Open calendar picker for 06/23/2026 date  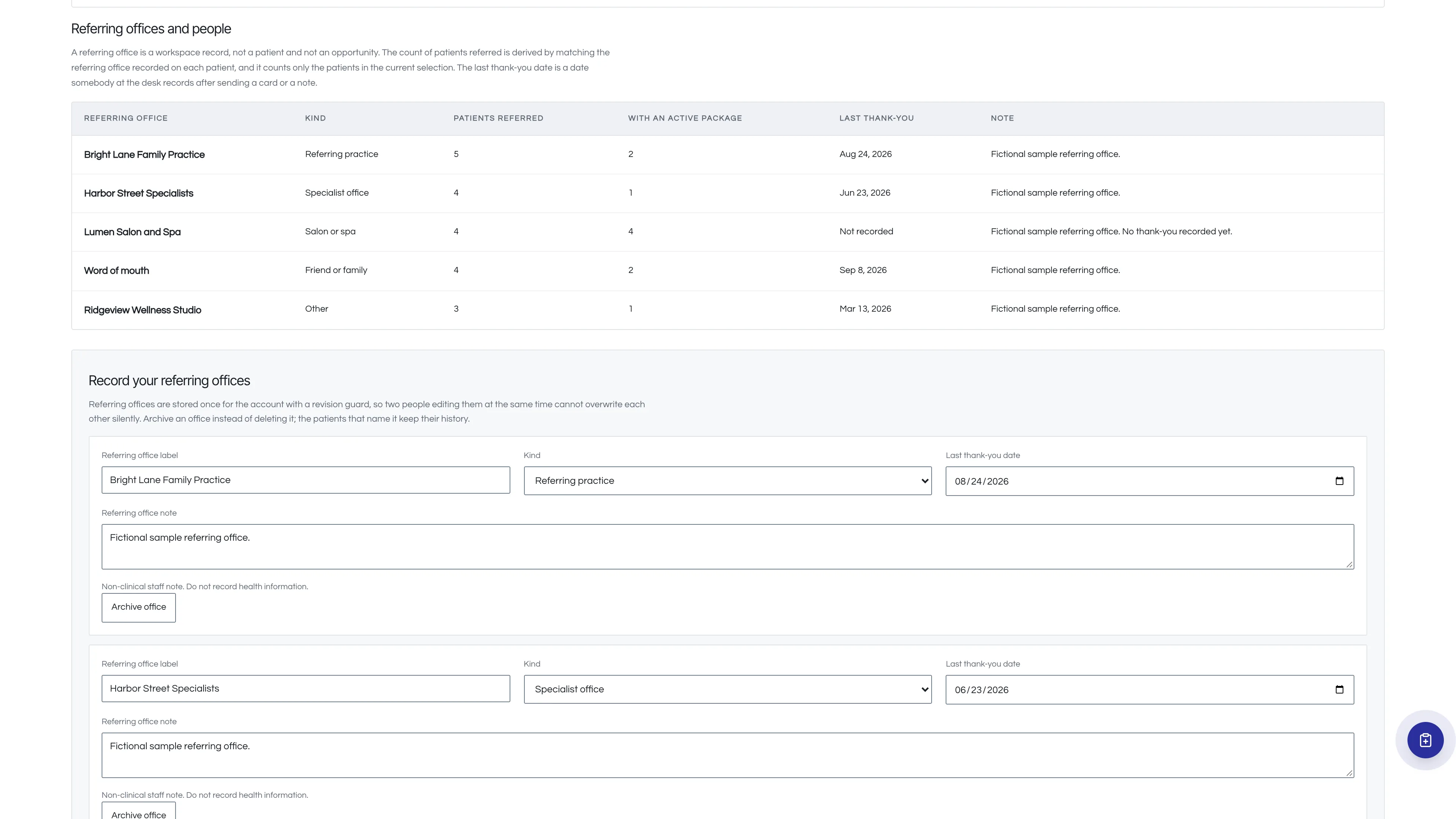click(1339, 690)
